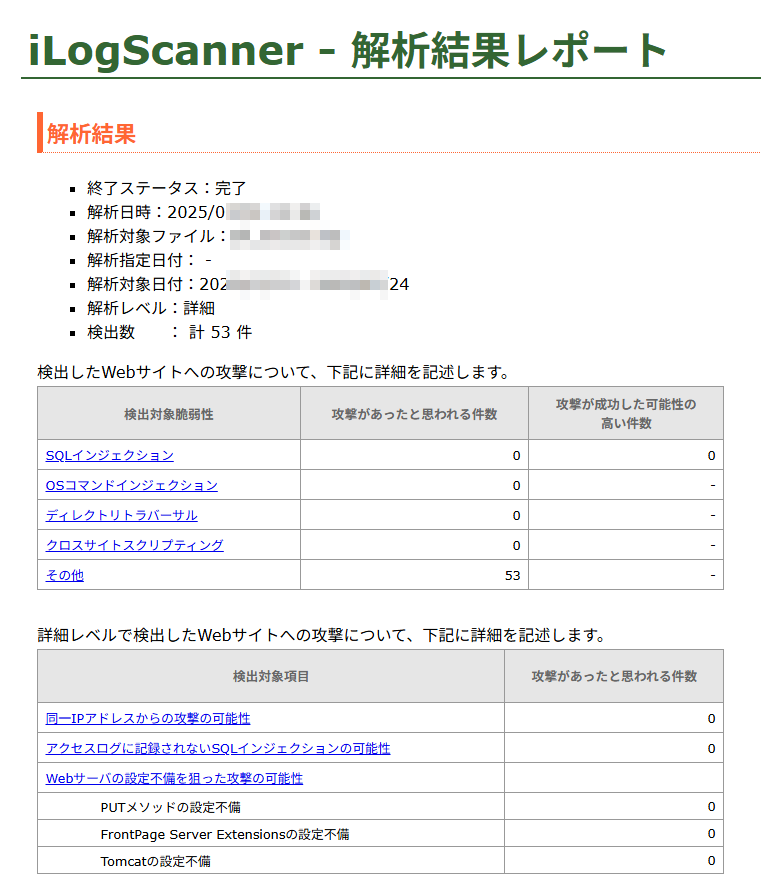The width and height of the screenshot is (761, 884).
Task: Click the 検出対象項目 column header
Action: coord(271,676)
